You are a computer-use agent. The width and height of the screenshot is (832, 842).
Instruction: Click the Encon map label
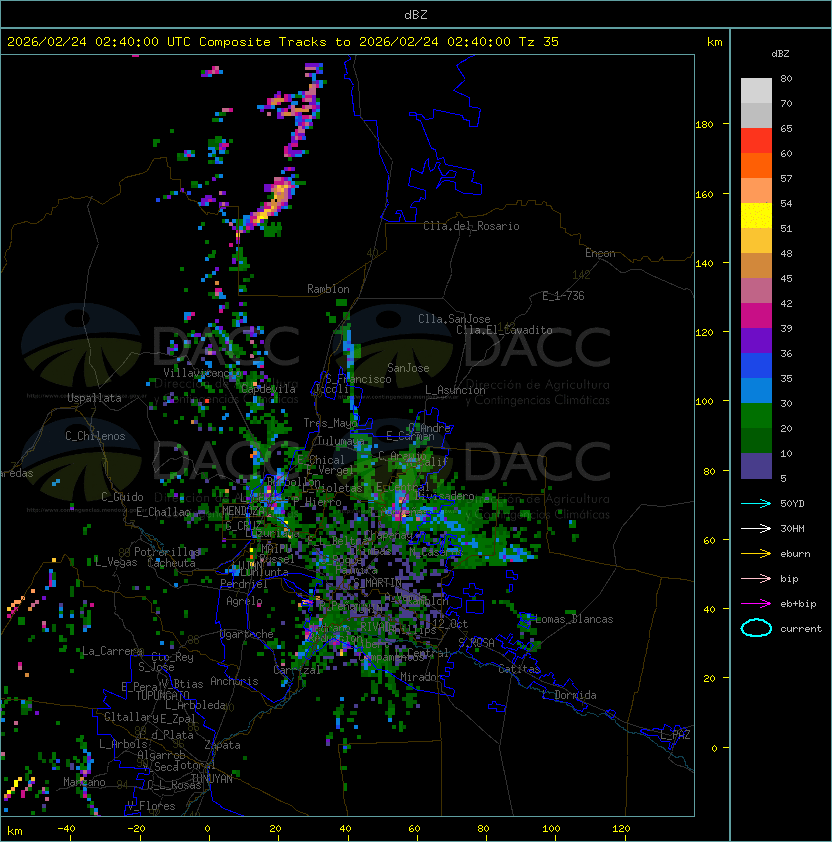click(x=600, y=253)
